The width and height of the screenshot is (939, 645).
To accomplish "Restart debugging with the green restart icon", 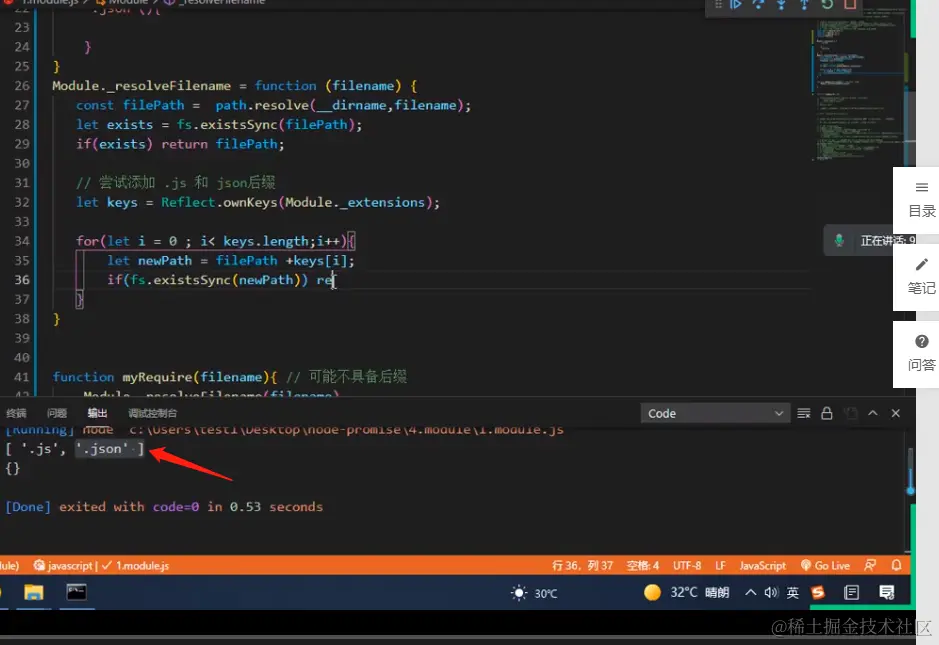I will [827, 4].
